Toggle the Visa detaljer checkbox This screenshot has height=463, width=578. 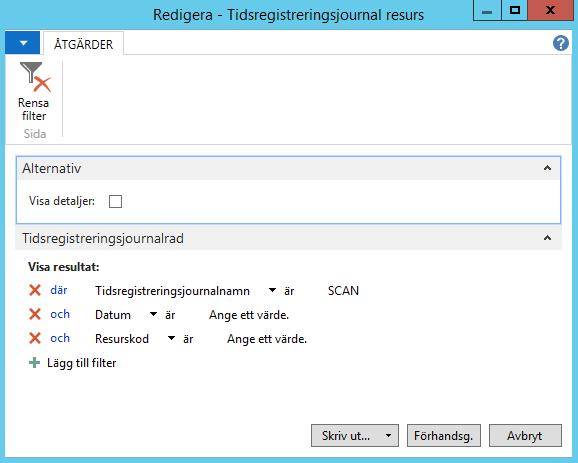[x=115, y=201]
